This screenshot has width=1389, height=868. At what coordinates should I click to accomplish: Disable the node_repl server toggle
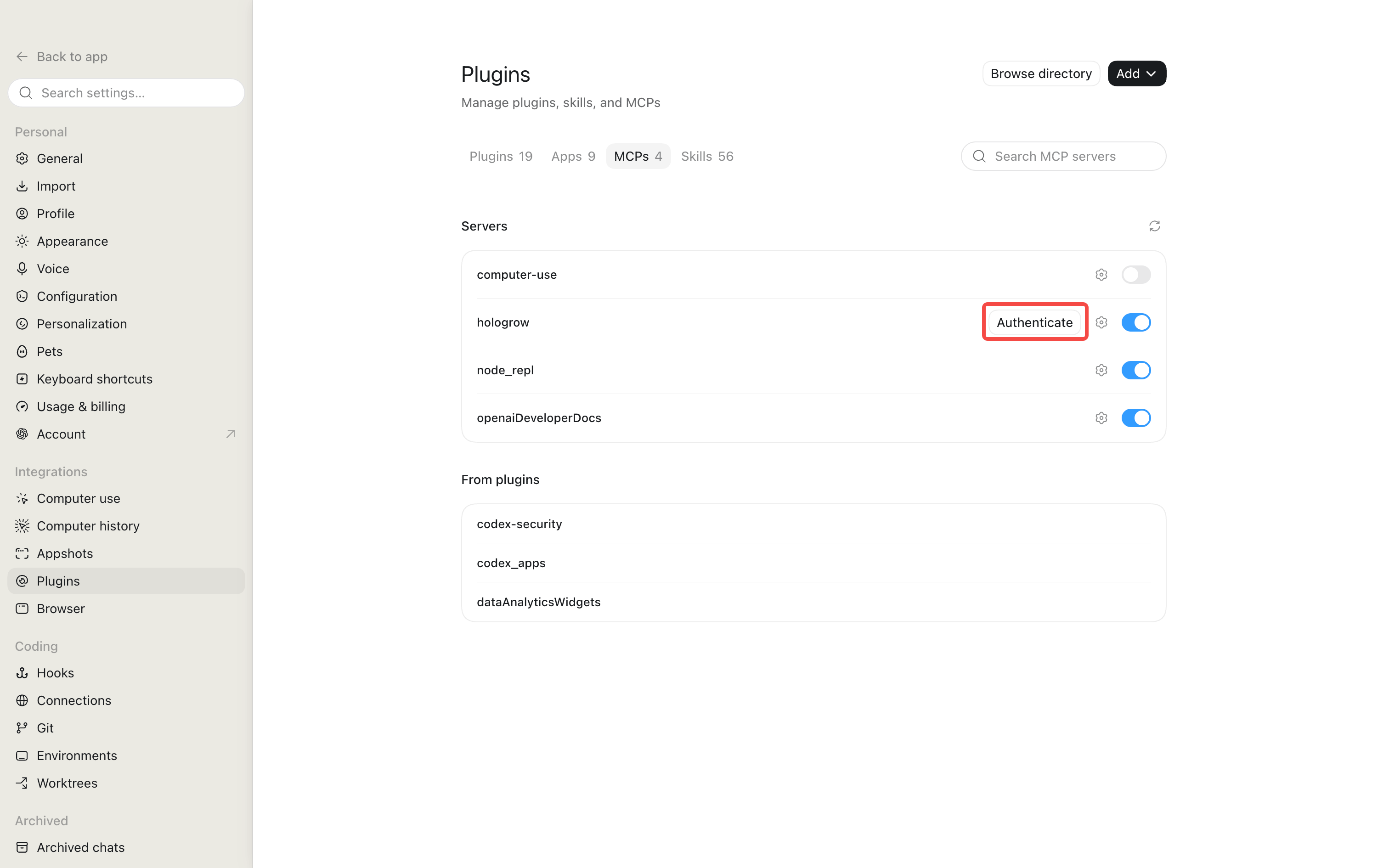[x=1135, y=370]
